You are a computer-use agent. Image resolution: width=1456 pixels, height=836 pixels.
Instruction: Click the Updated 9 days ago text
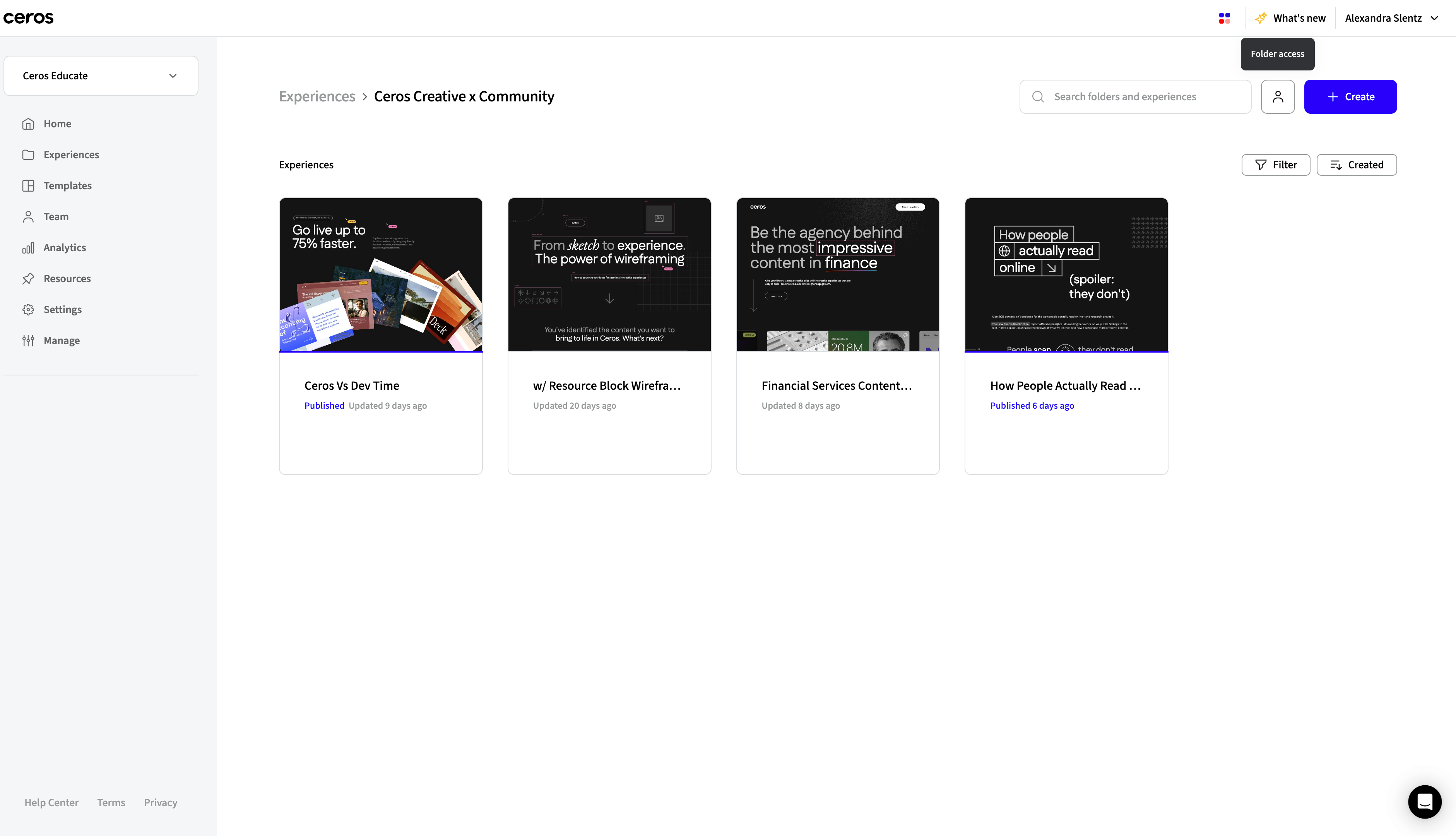coord(387,405)
